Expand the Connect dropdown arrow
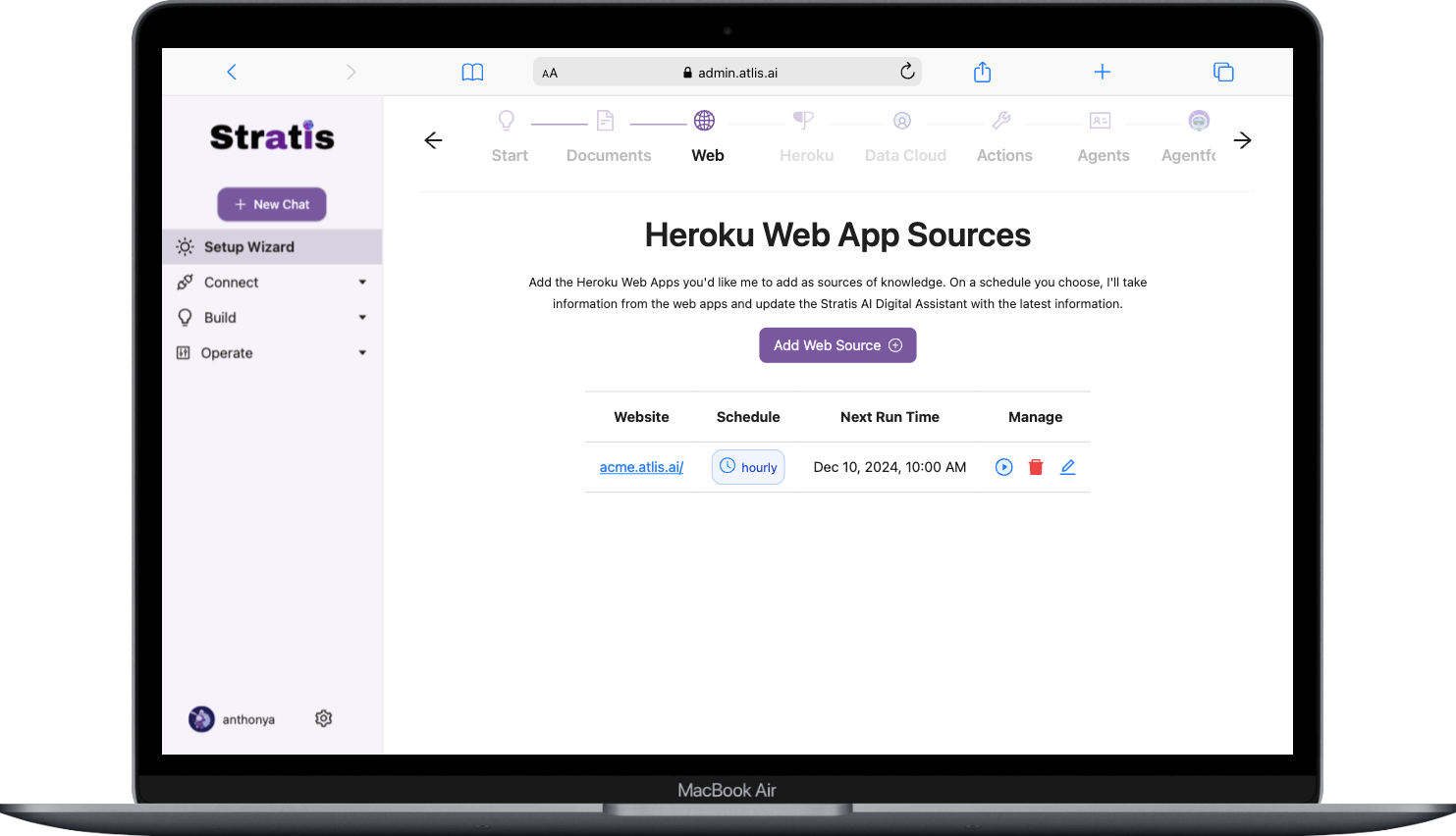Viewport: 1456px width, 836px height. [x=362, y=283]
